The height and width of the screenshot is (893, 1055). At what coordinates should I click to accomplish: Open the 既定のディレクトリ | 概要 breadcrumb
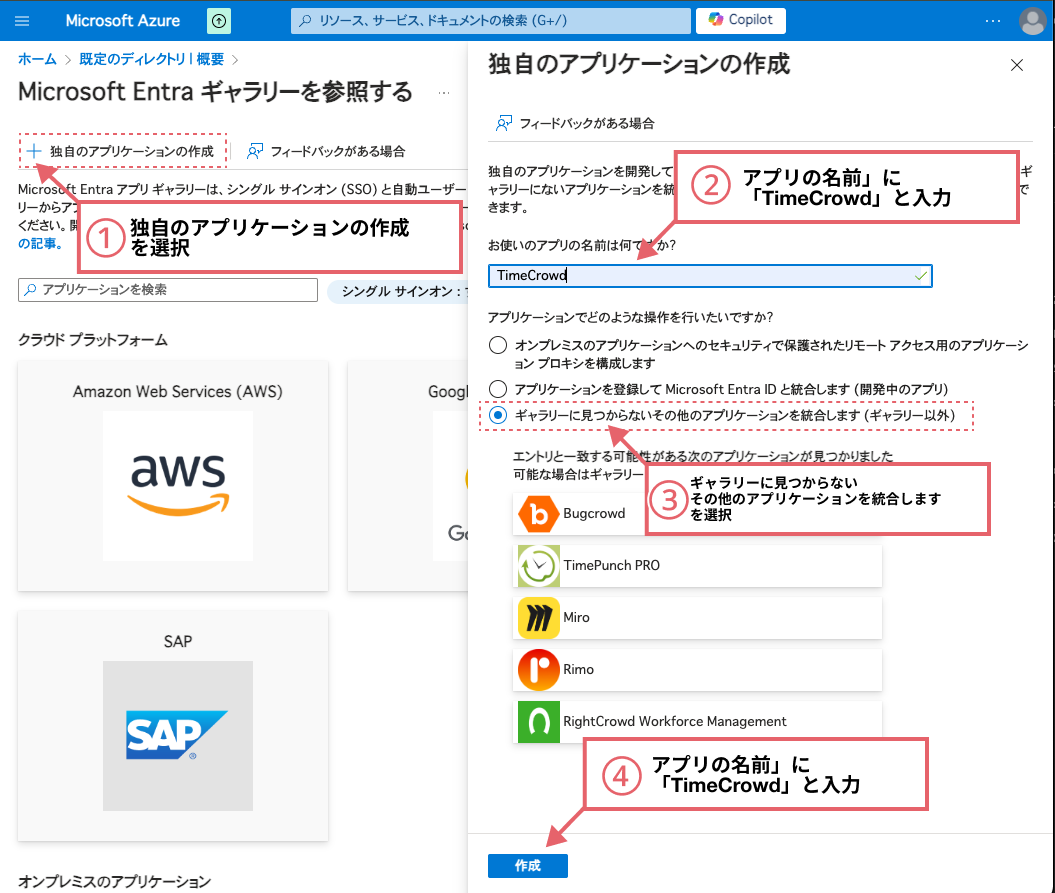[151, 60]
